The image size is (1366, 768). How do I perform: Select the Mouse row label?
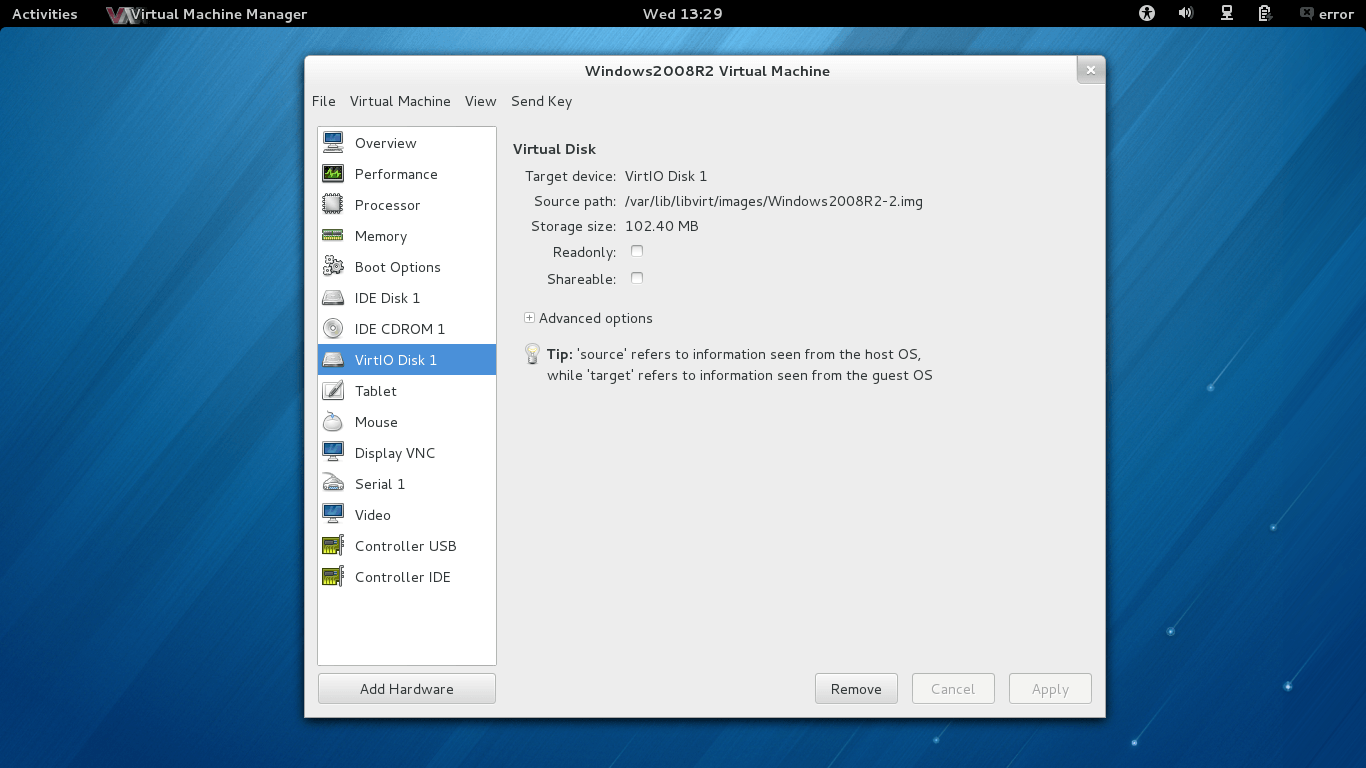pyautogui.click(x=376, y=422)
